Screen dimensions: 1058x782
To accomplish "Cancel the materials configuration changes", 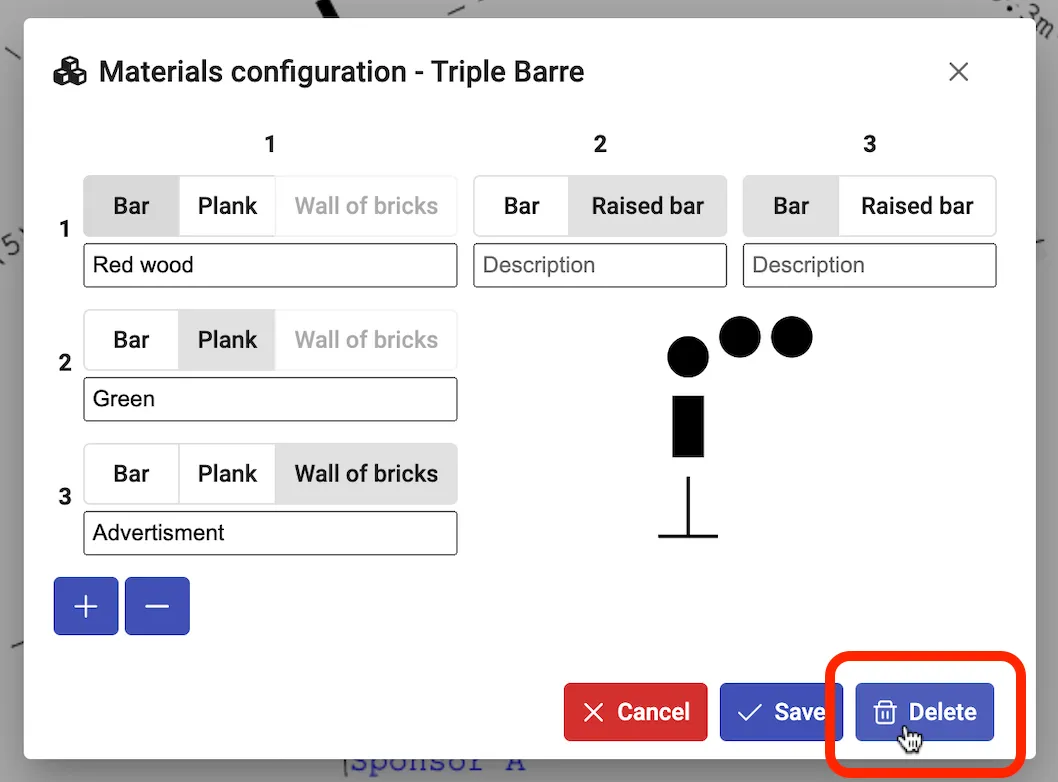I will (635, 712).
